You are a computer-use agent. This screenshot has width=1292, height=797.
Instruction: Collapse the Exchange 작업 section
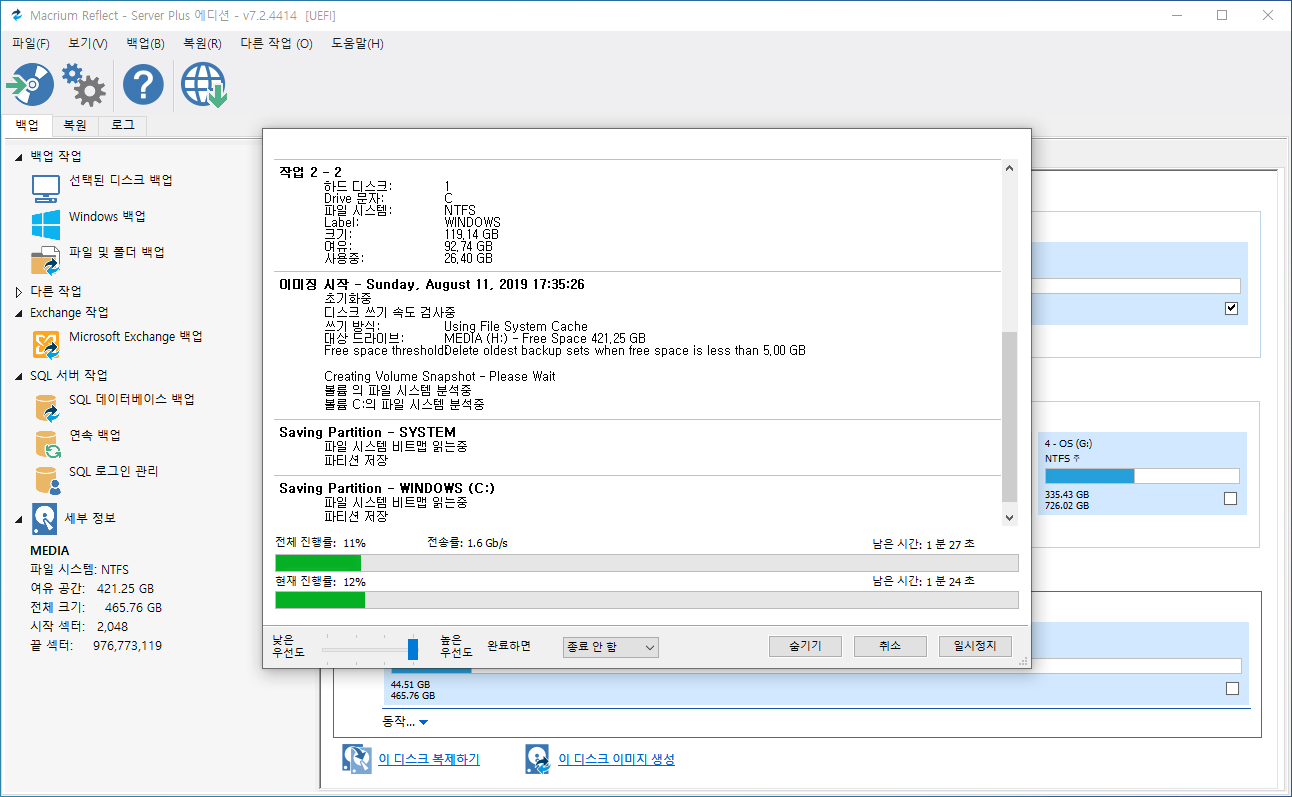click(x=18, y=313)
